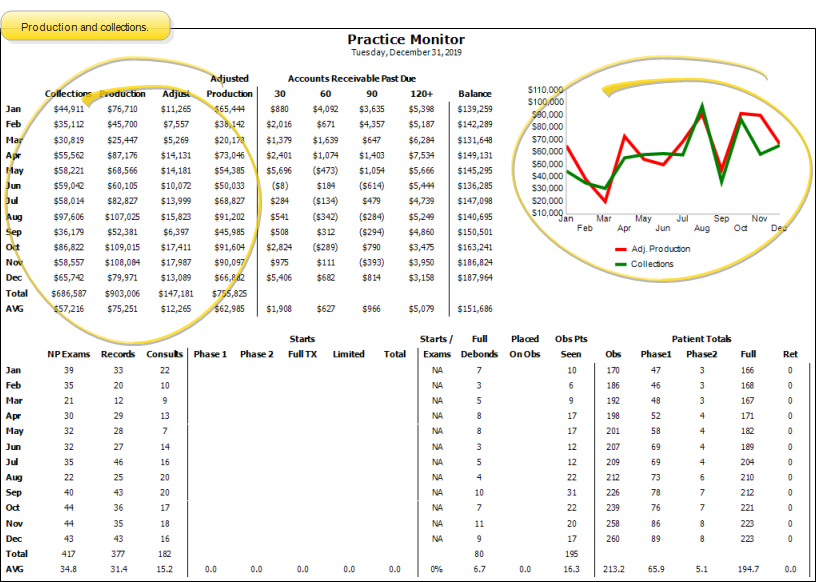Click the 120+ past due column header
The height and width of the screenshot is (582, 816).
click(x=422, y=94)
